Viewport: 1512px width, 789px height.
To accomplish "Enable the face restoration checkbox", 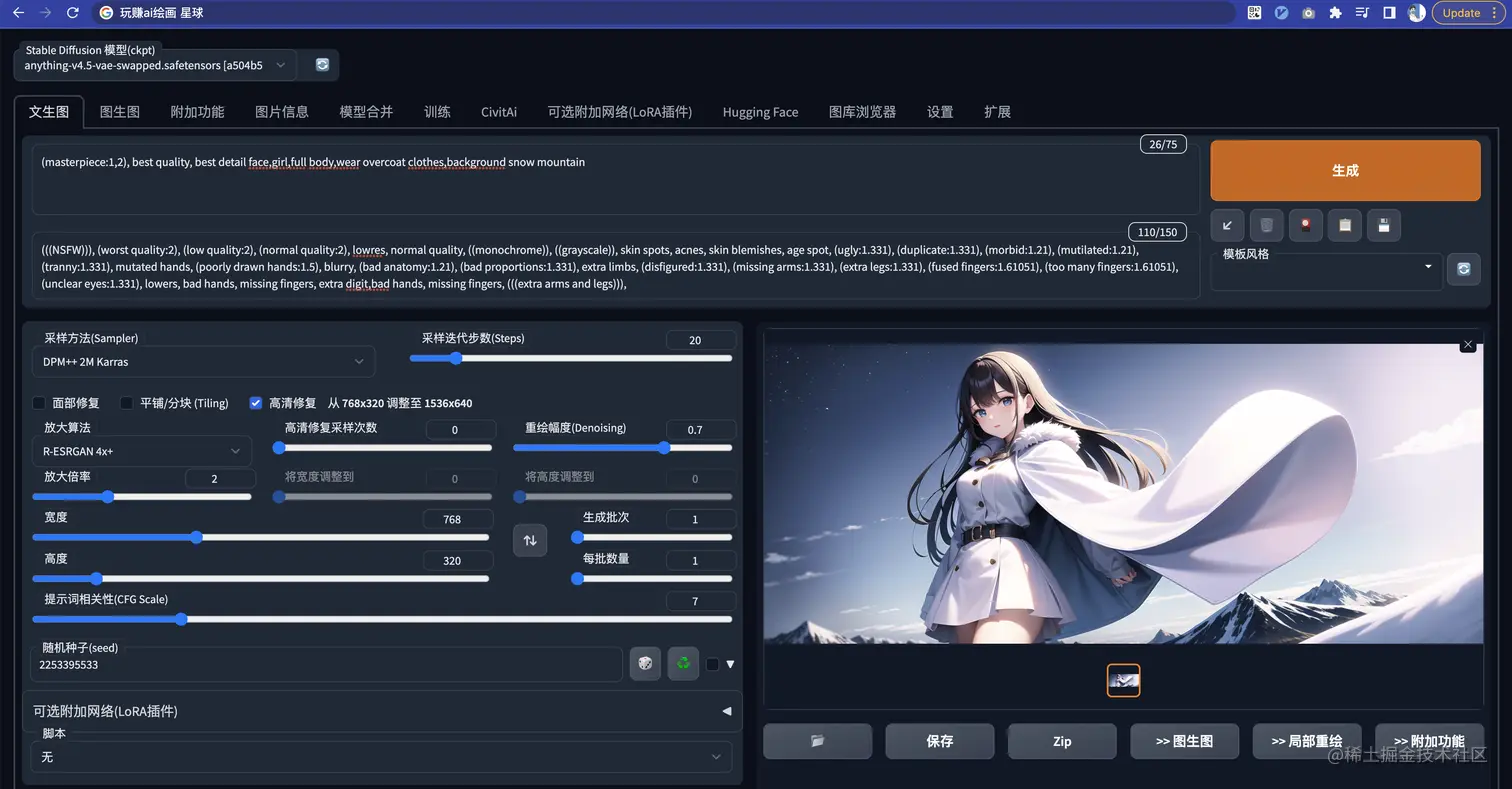I will pos(39,403).
